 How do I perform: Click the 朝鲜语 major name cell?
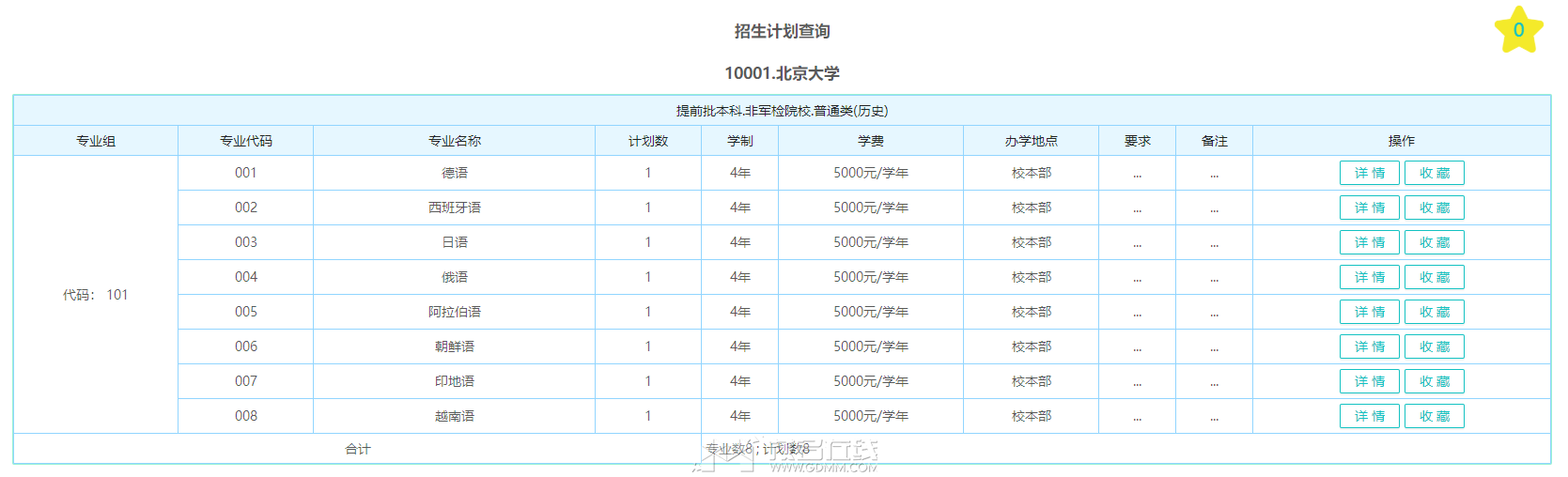click(454, 346)
